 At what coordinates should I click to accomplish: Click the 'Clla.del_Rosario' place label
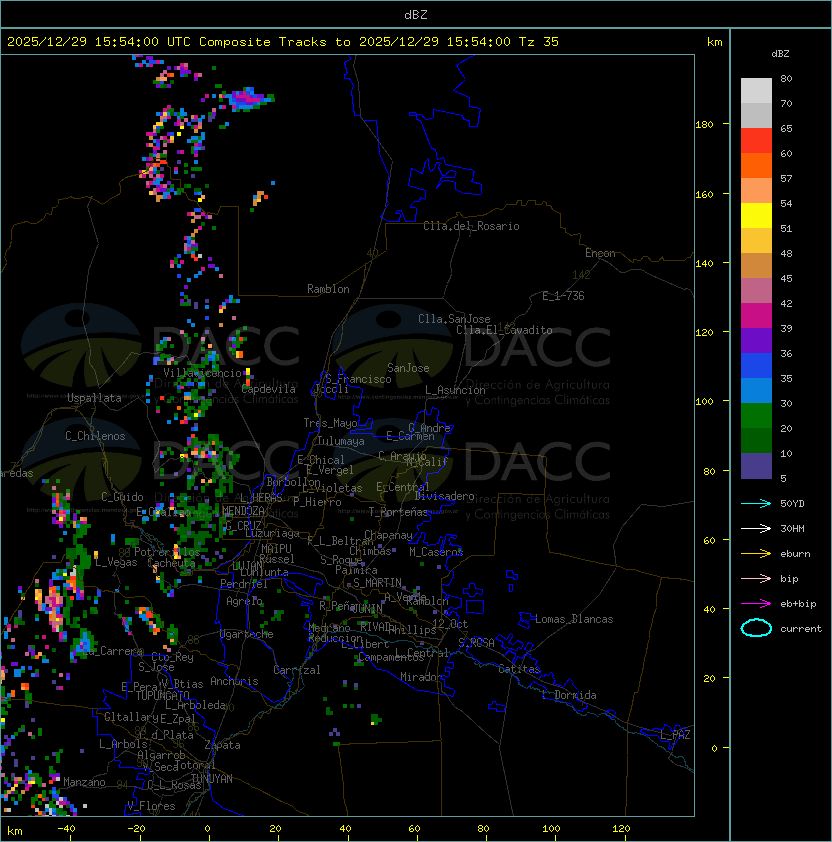tap(471, 226)
